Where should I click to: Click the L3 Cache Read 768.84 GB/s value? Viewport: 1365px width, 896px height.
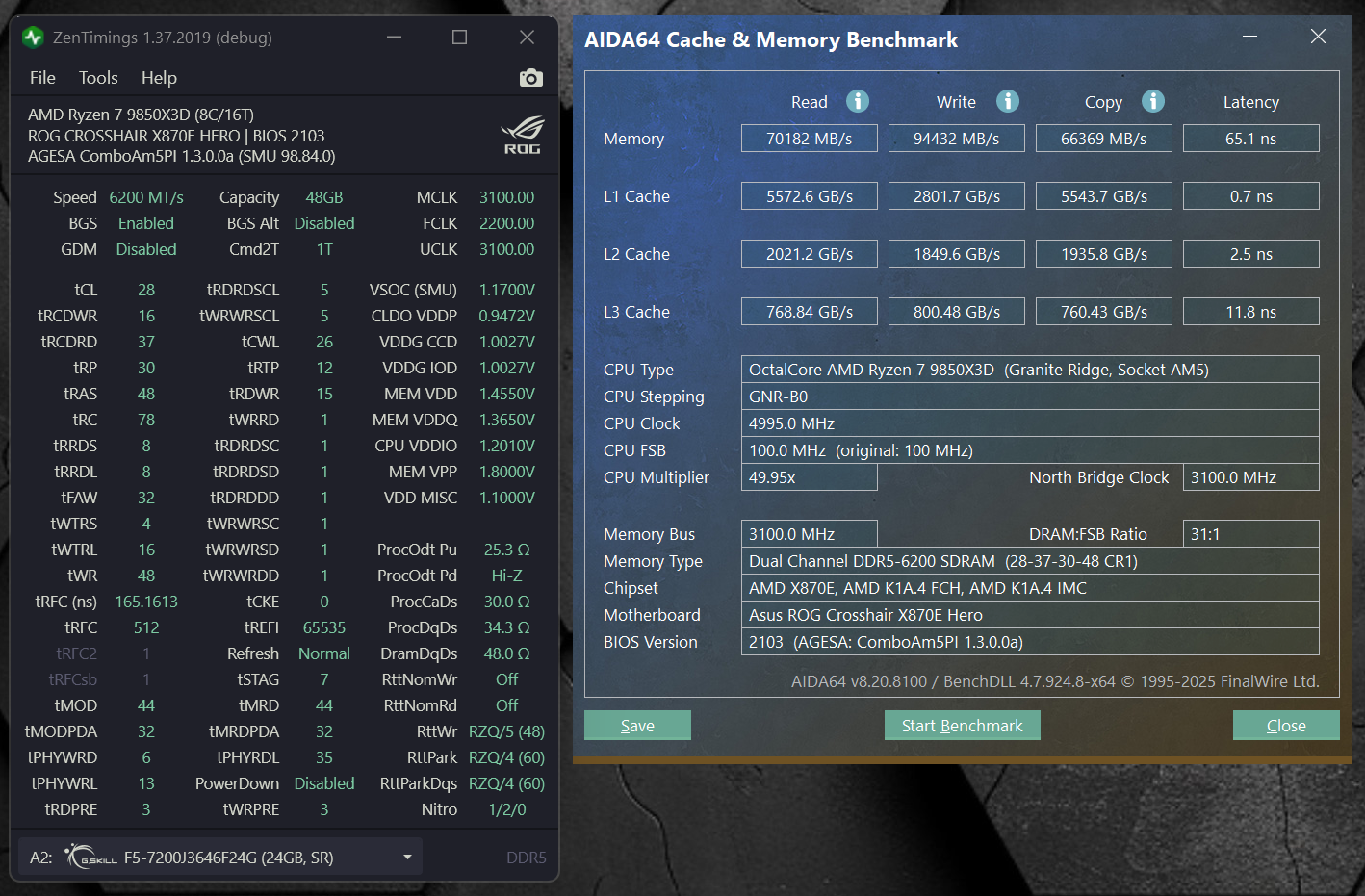(810, 312)
